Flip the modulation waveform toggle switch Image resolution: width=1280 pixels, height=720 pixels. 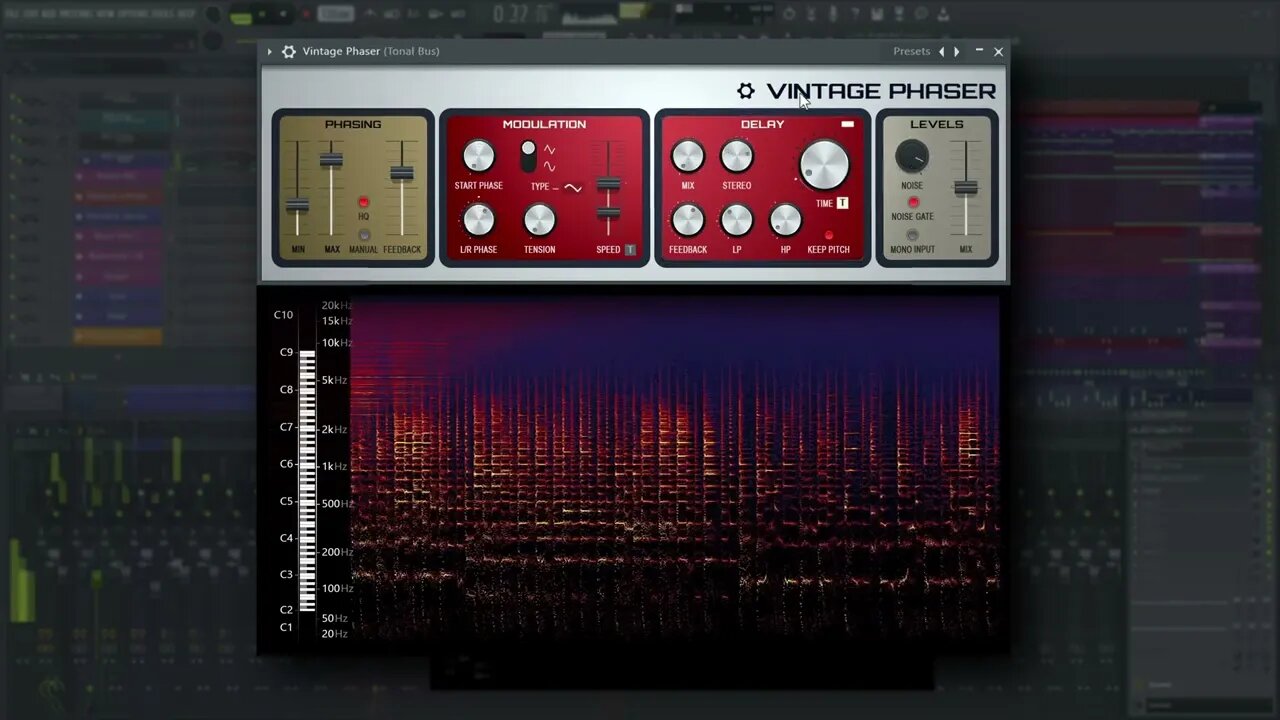point(528,155)
